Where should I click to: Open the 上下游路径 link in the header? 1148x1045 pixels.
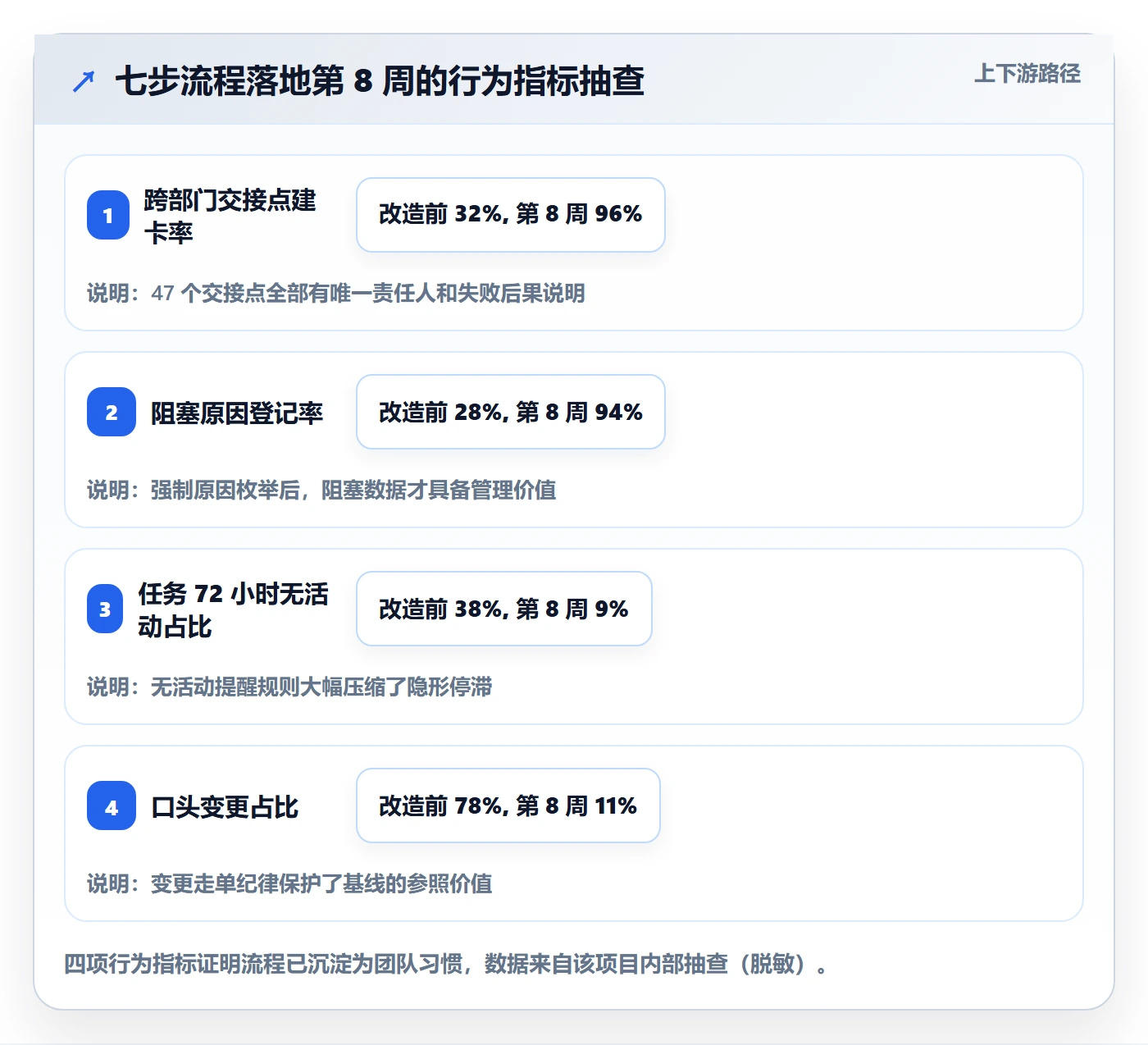coord(1027,74)
